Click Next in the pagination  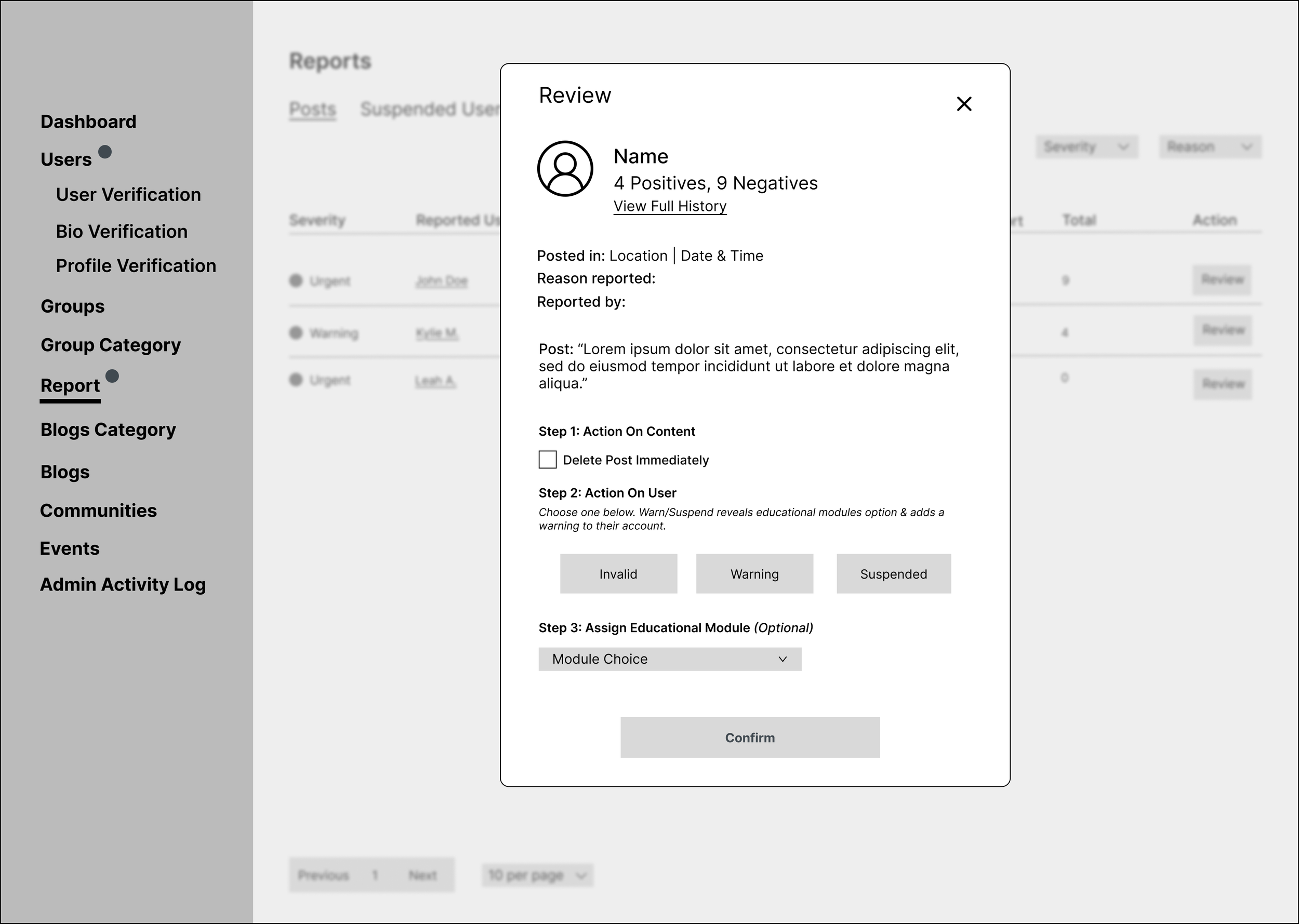click(x=422, y=875)
